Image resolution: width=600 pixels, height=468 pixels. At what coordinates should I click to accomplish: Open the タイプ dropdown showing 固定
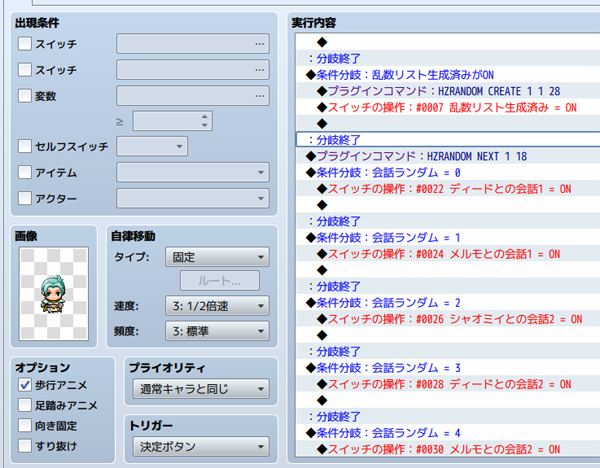point(217,257)
